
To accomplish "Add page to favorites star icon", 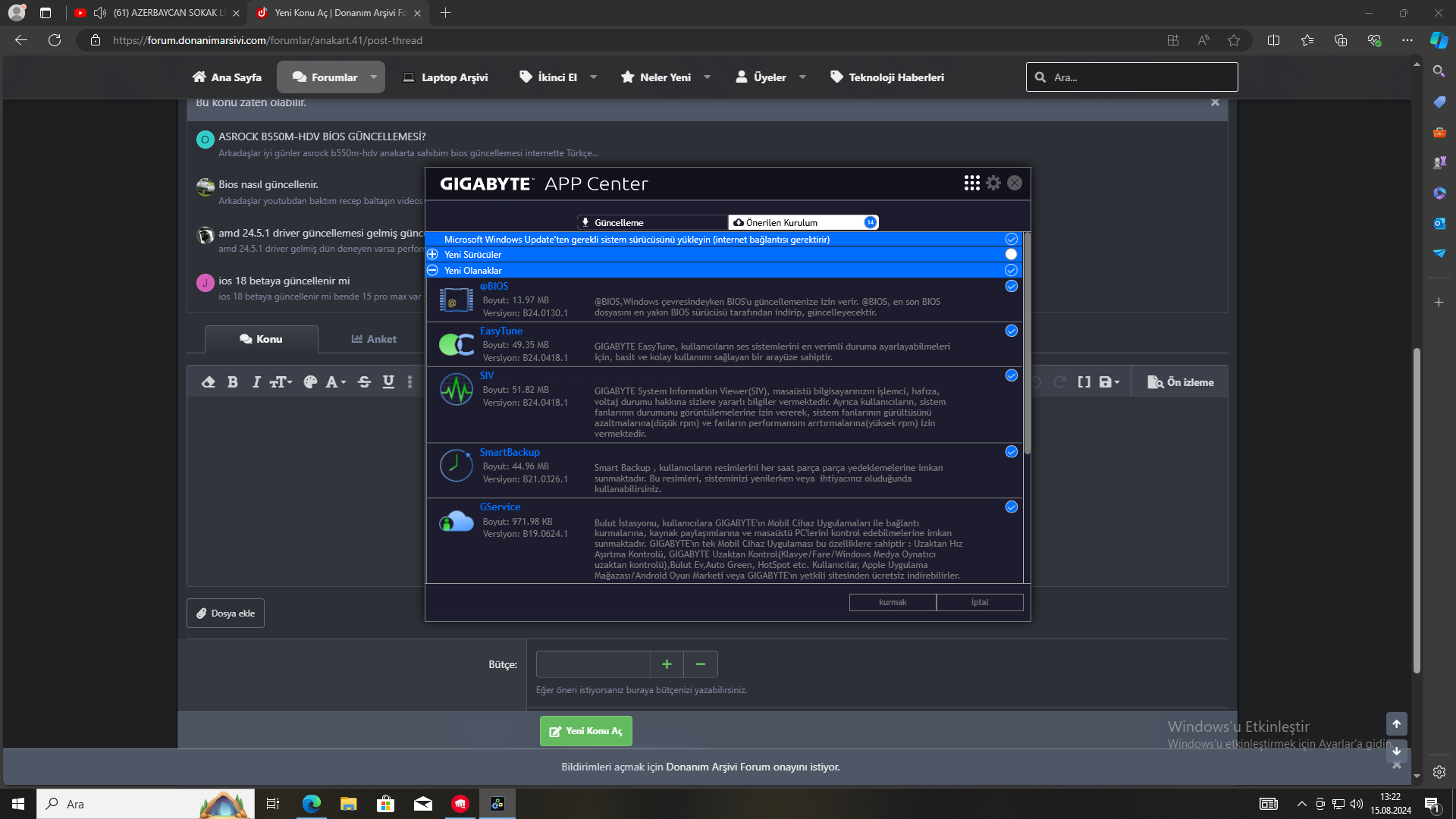I will (1234, 40).
